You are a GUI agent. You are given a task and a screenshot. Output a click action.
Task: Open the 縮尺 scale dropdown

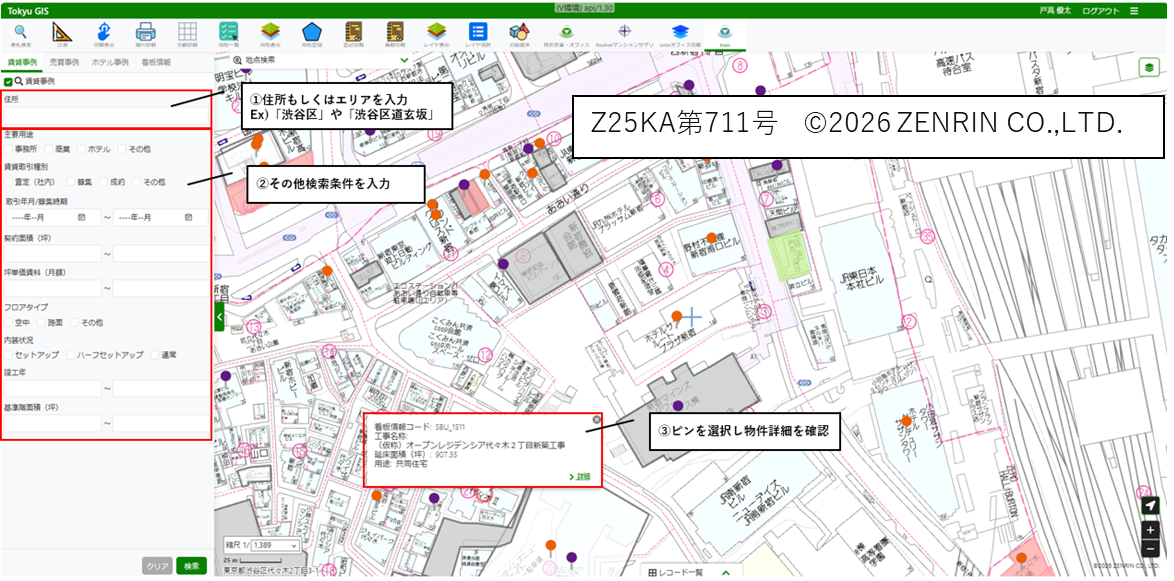coord(276,546)
